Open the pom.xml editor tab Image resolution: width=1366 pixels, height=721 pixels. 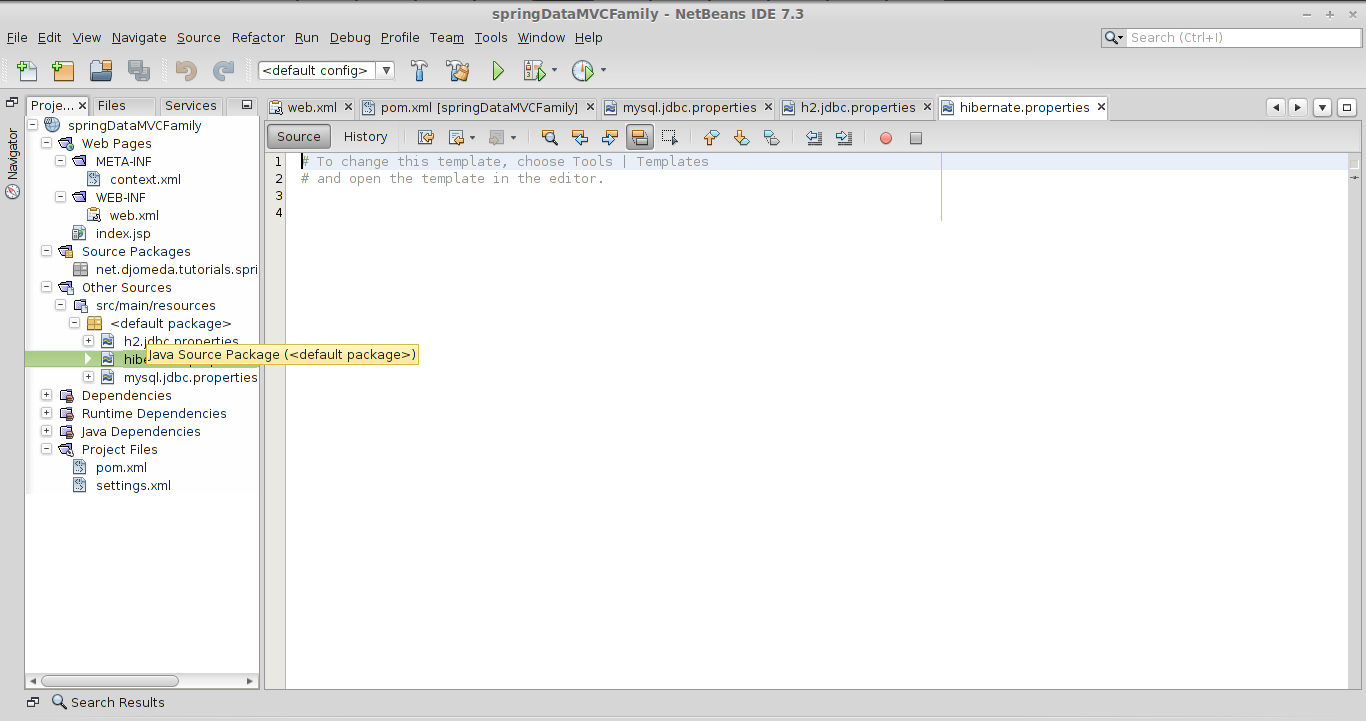tap(478, 107)
